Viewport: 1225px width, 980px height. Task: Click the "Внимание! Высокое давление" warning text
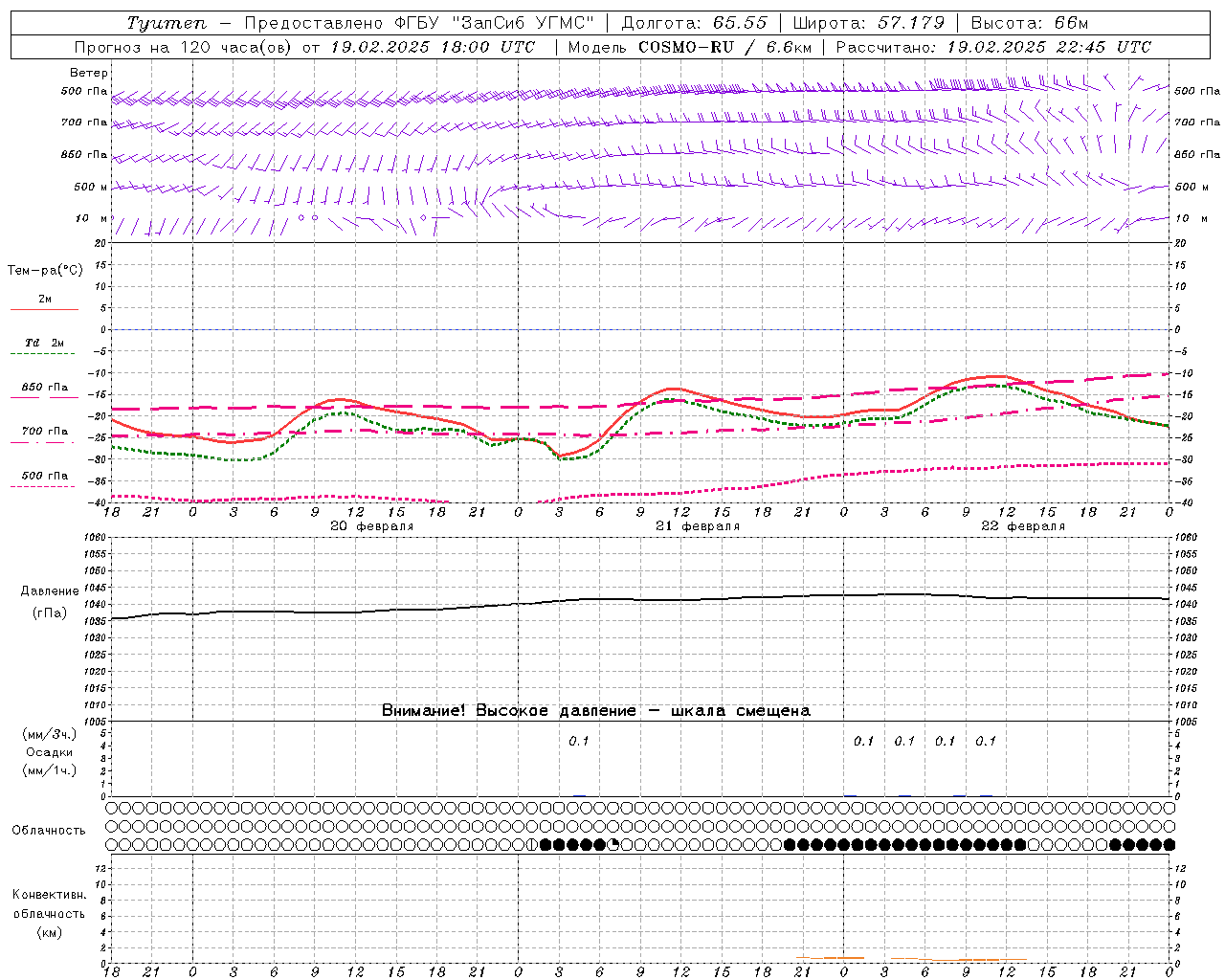tap(508, 710)
